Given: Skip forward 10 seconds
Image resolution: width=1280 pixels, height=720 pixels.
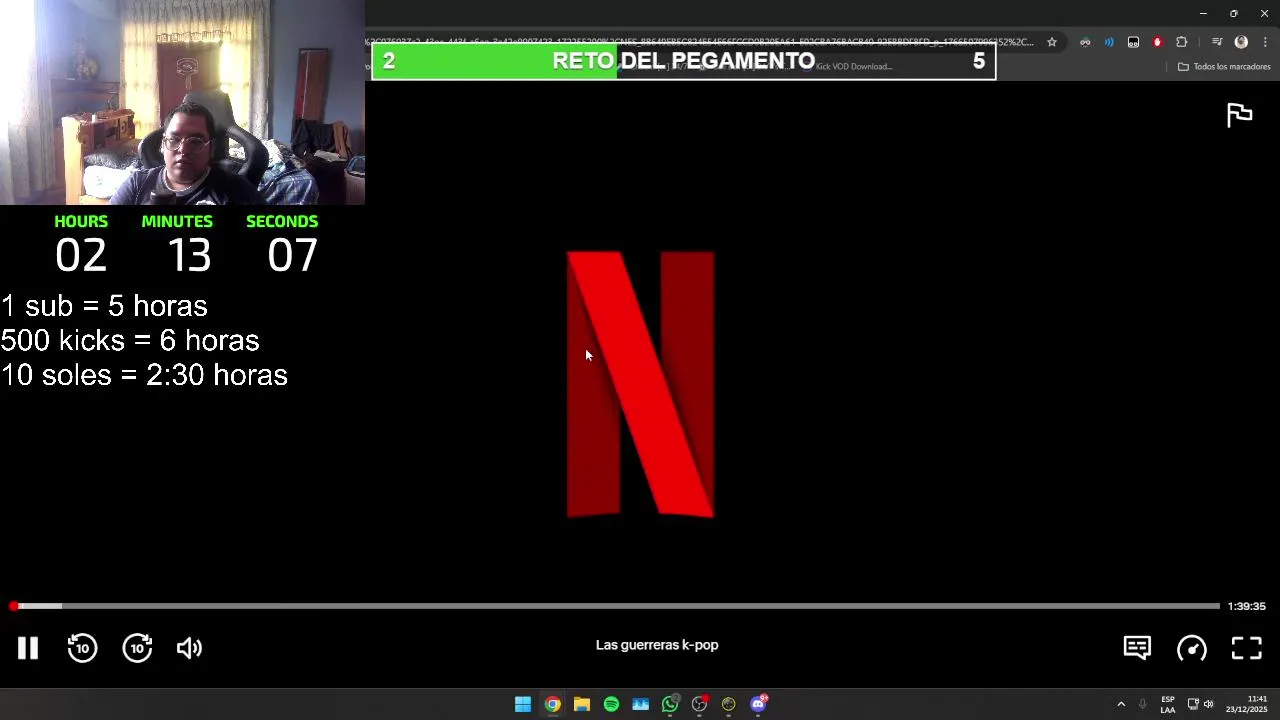Looking at the screenshot, I should click(137, 648).
